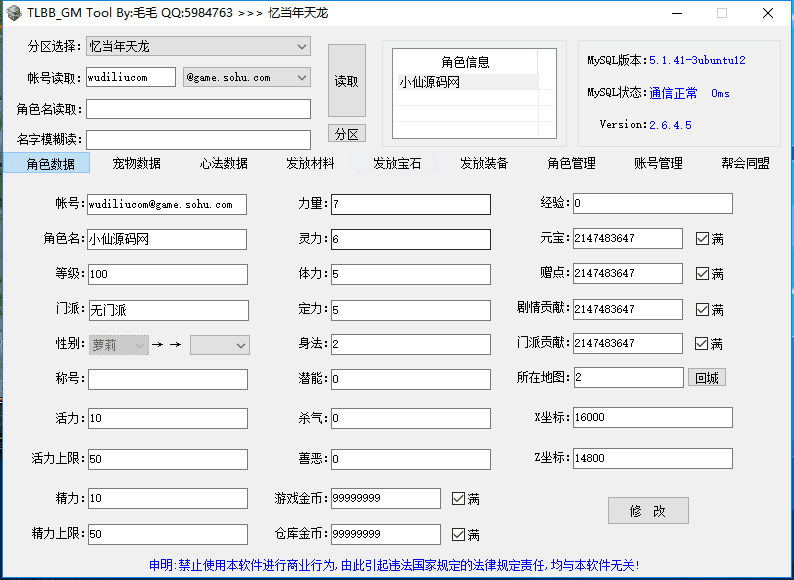Screen dimensions: 794x580
Task: Toggle the 仓库金币 满 checkbox
Action: [x=458, y=534]
